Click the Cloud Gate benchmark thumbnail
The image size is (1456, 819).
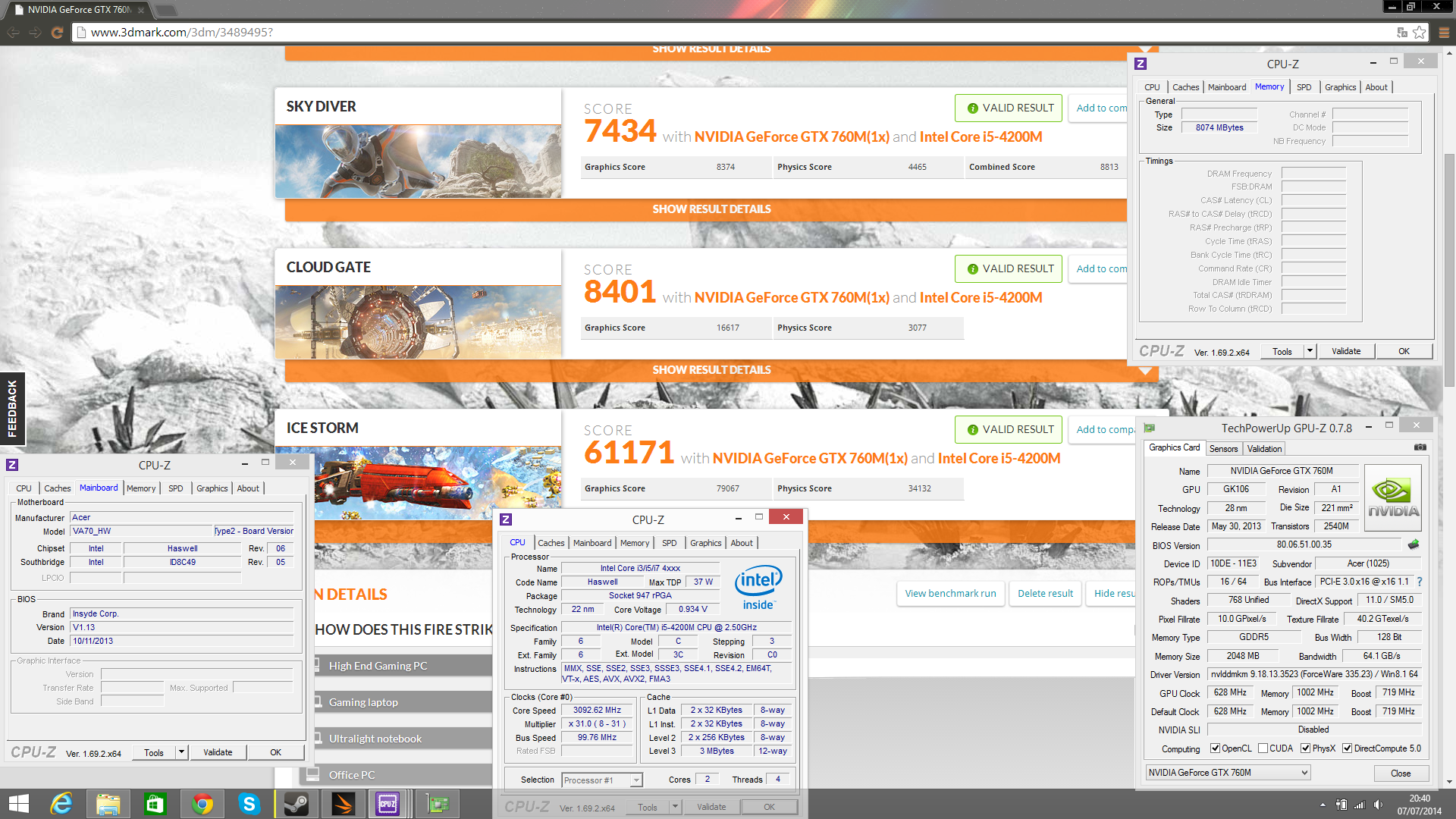[x=418, y=322]
